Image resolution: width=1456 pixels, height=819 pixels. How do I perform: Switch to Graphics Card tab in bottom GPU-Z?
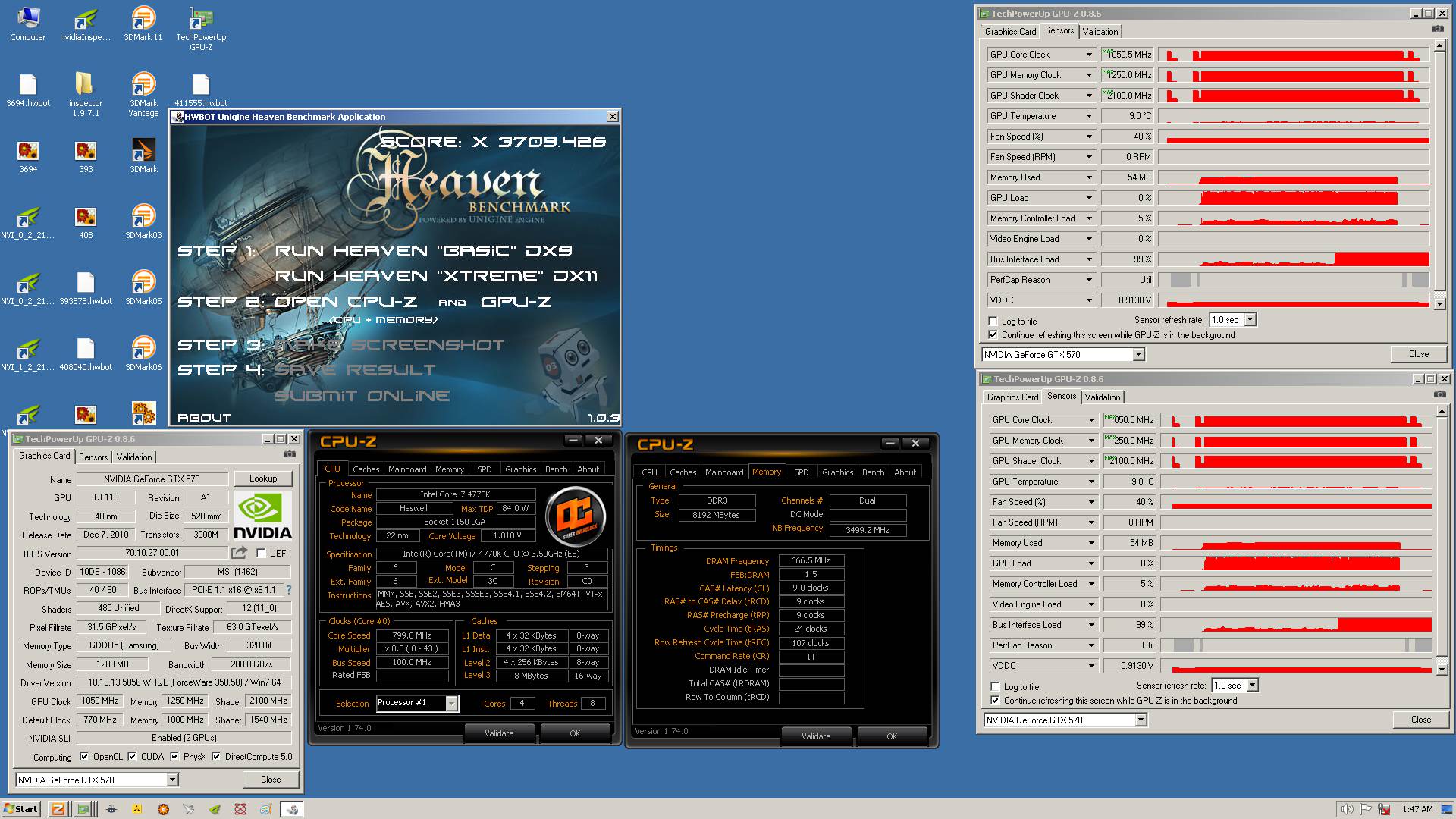click(1012, 397)
